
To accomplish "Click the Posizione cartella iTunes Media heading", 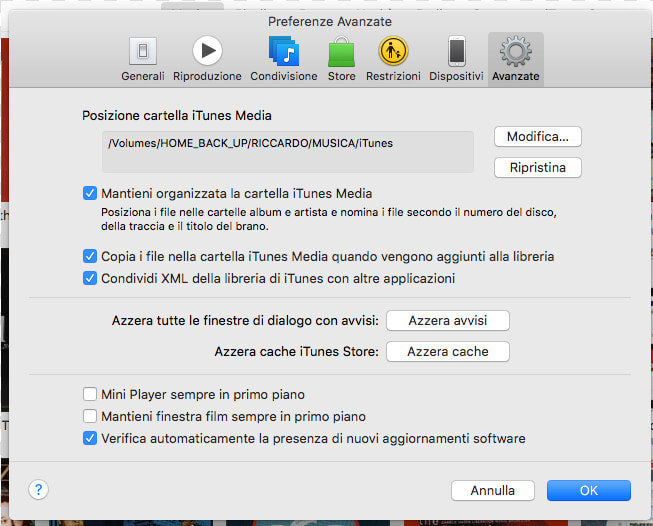I will (x=177, y=115).
